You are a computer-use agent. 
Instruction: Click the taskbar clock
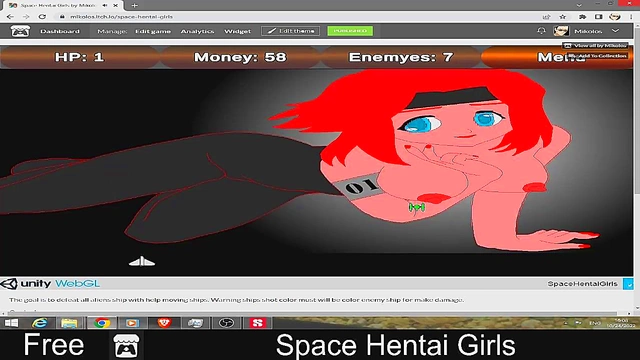[x=621, y=323]
